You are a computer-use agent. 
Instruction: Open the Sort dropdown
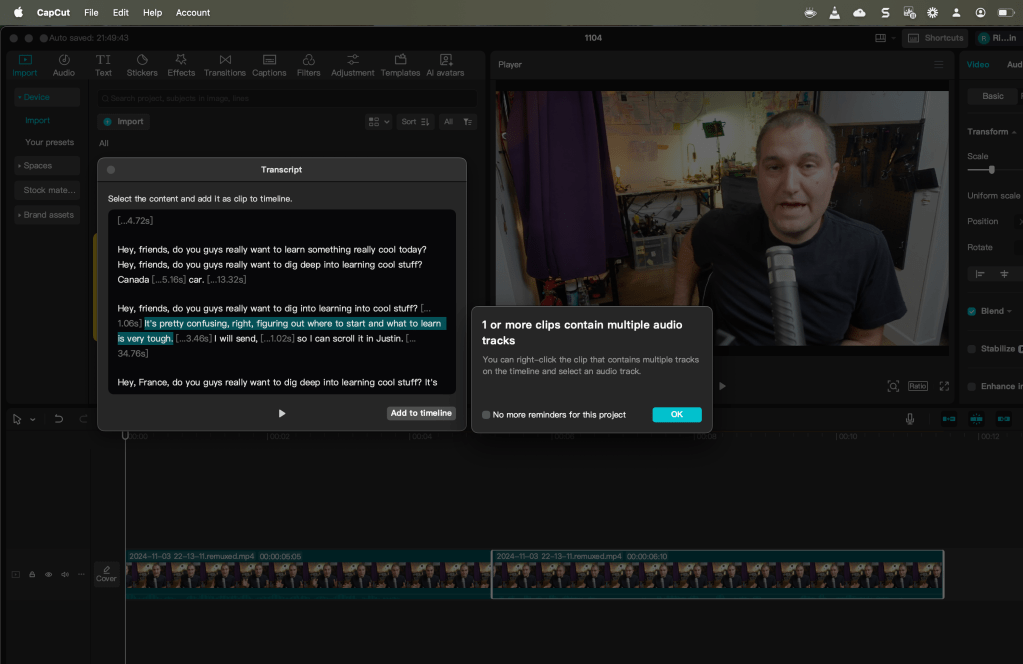(415, 122)
